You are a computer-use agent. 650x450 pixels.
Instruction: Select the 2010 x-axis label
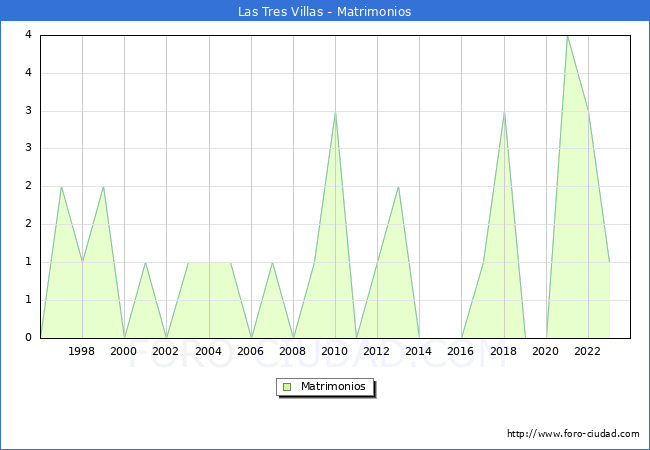pos(335,351)
